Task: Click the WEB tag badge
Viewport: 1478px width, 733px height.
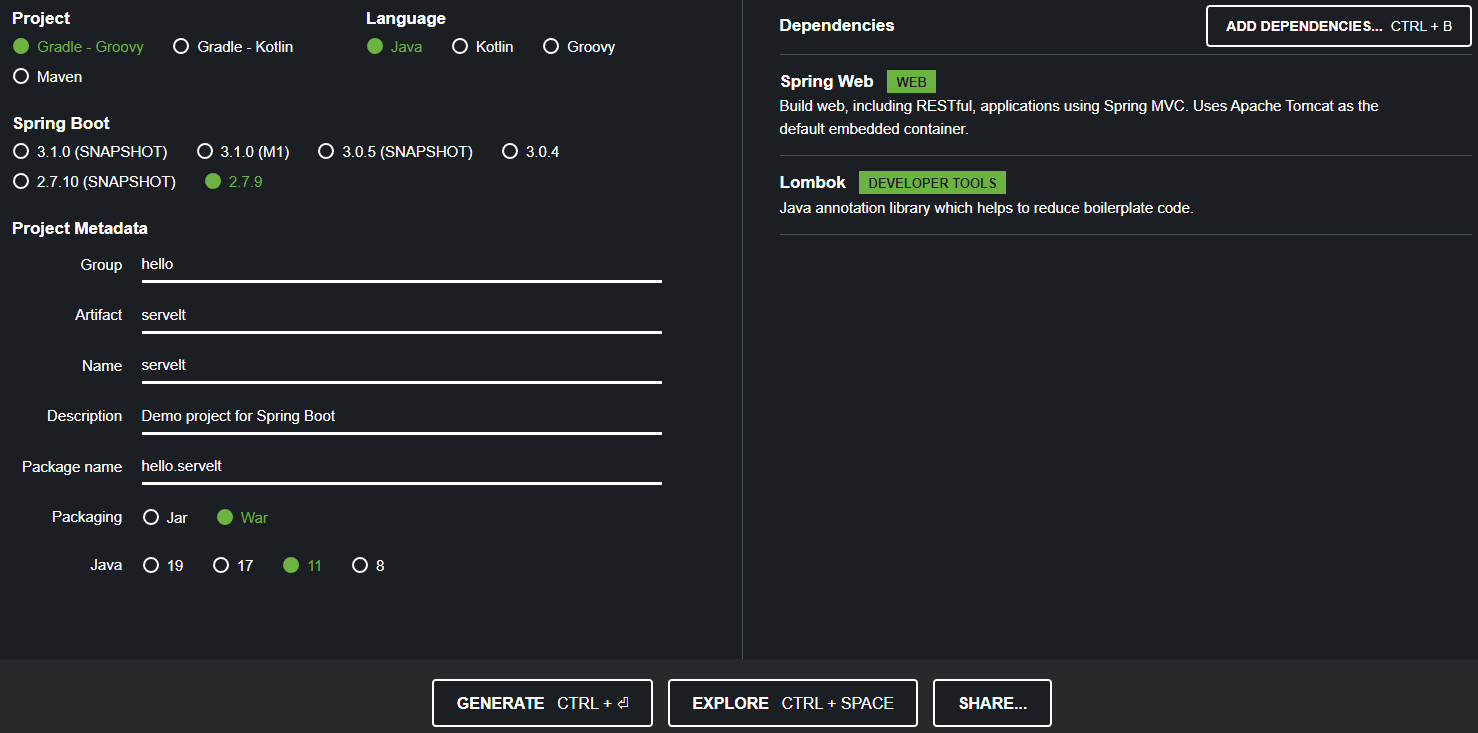Action: [911, 83]
